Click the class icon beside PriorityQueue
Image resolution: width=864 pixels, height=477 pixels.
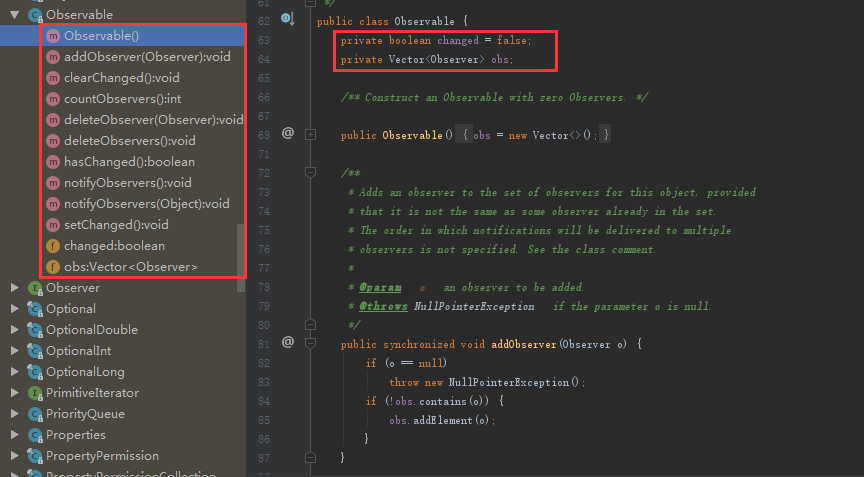pos(35,414)
